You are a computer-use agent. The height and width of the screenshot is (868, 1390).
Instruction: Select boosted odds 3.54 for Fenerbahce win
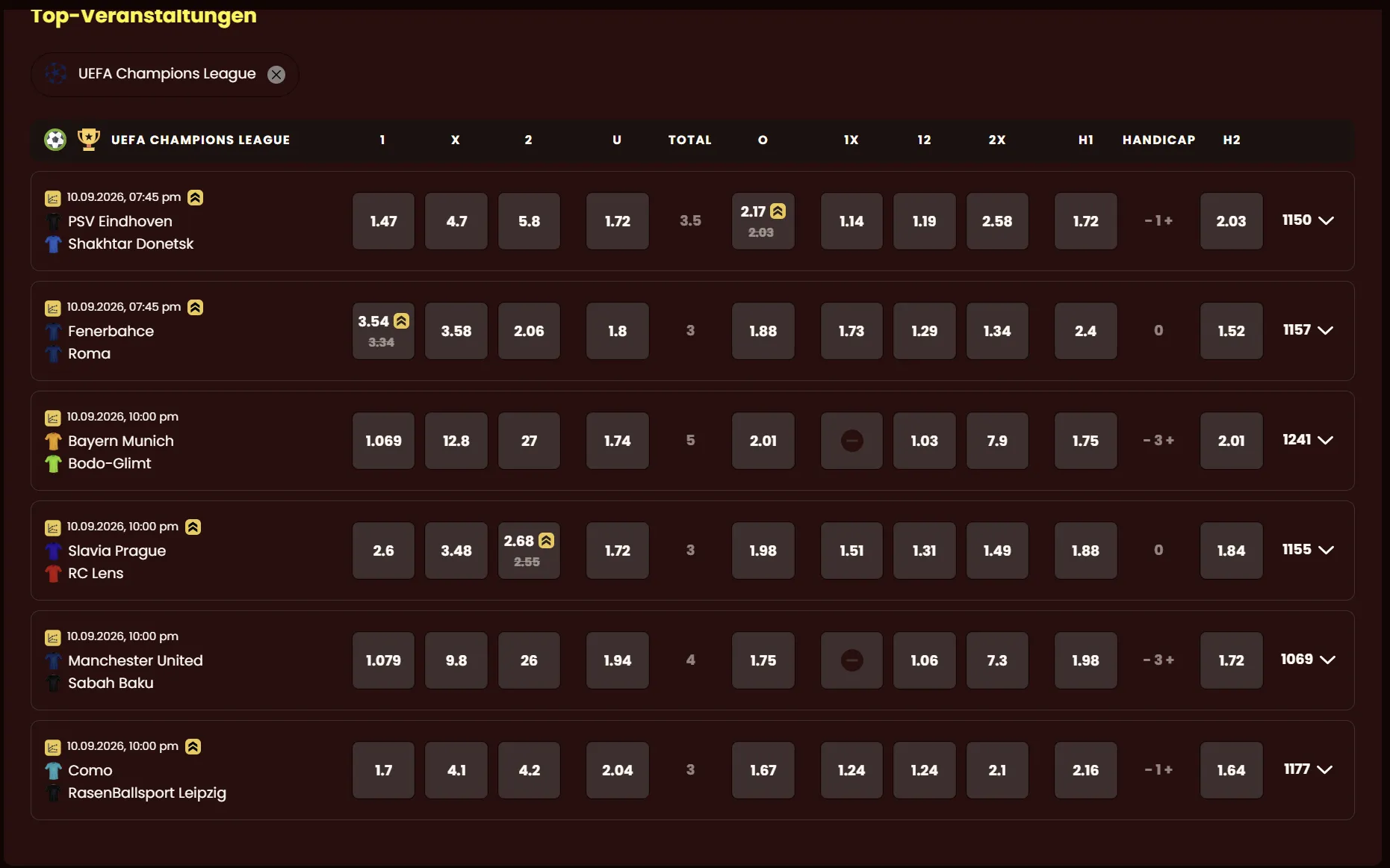tap(383, 331)
